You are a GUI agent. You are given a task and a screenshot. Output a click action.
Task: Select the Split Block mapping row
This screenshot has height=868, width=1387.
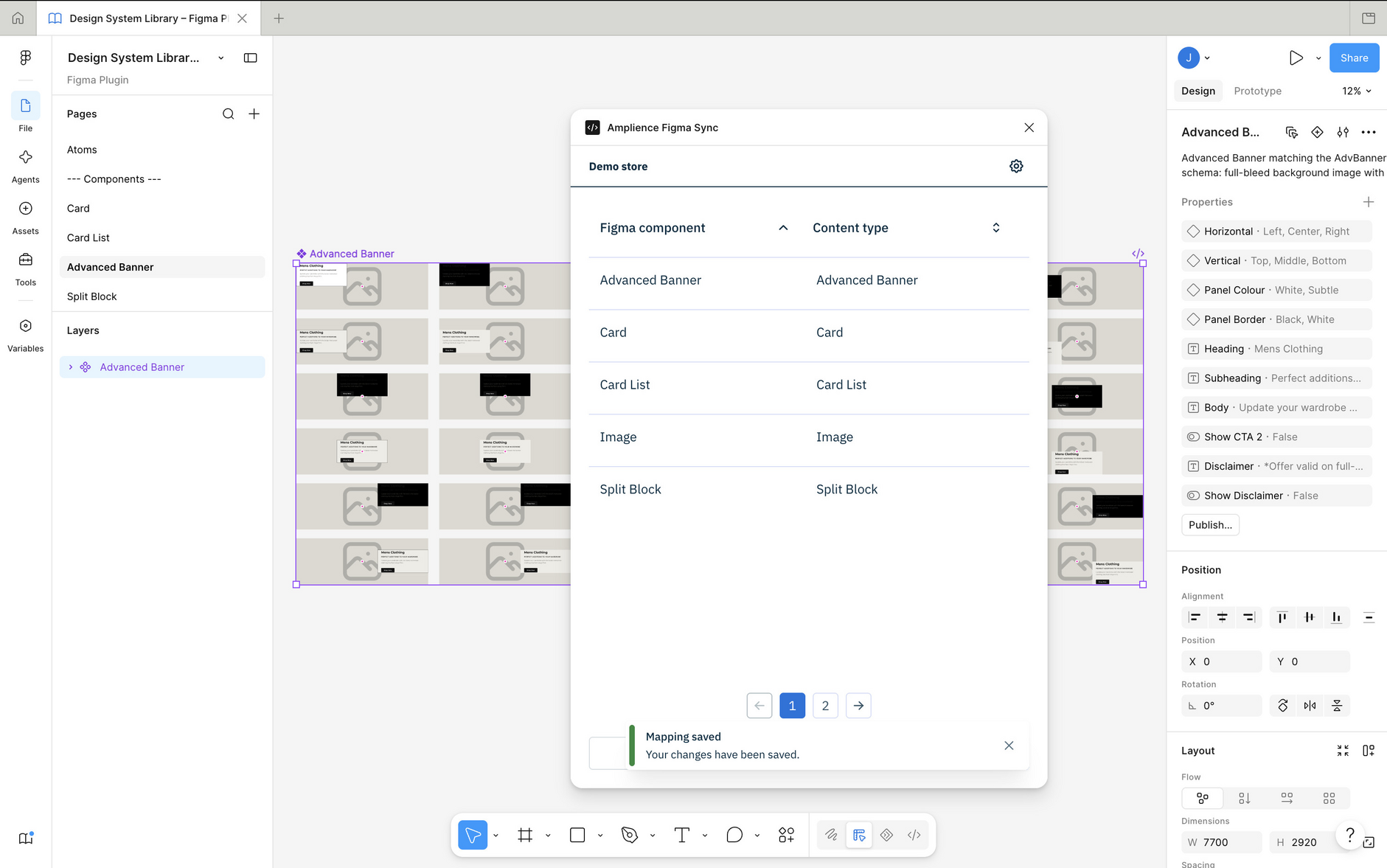pos(809,490)
